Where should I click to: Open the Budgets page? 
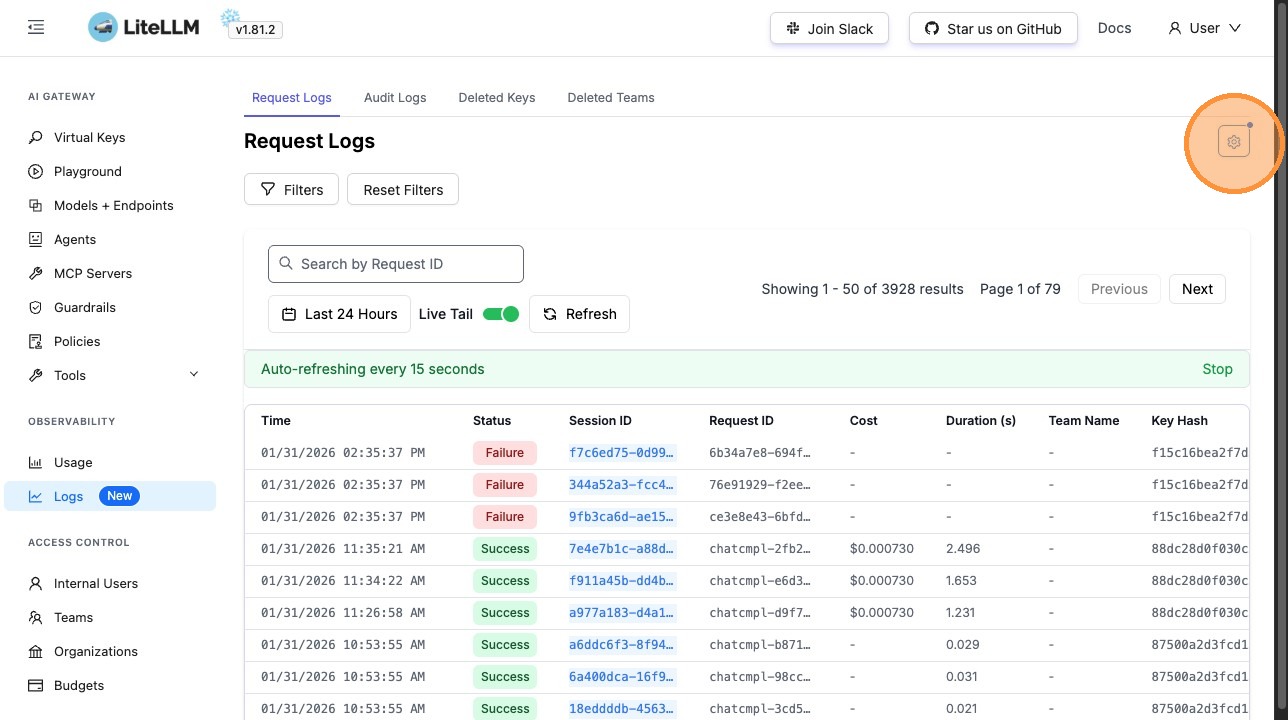coord(78,685)
